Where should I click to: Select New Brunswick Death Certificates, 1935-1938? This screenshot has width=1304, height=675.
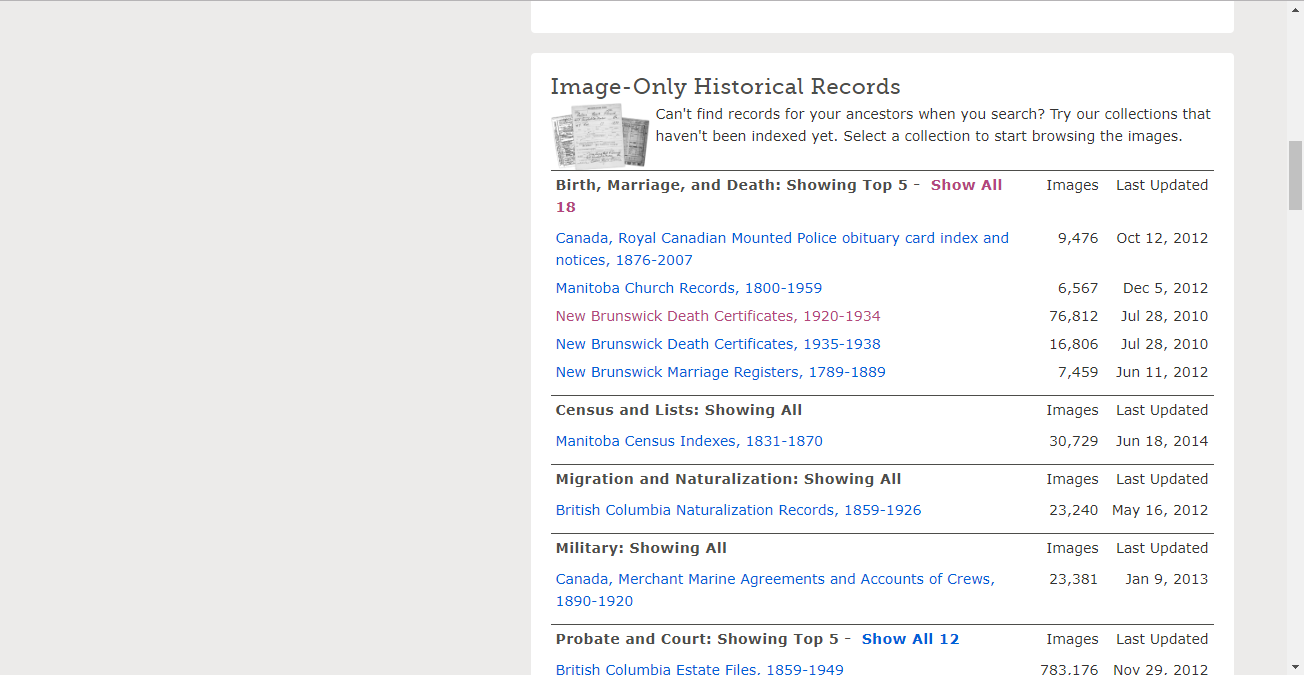717,344
